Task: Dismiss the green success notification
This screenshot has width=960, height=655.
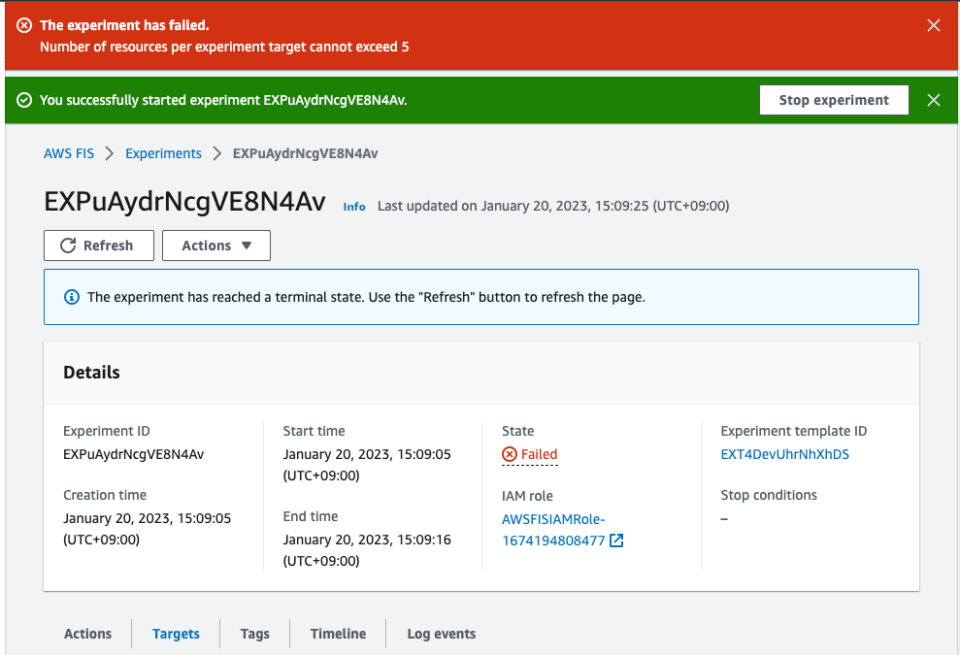Action: (x=933, y=100)
